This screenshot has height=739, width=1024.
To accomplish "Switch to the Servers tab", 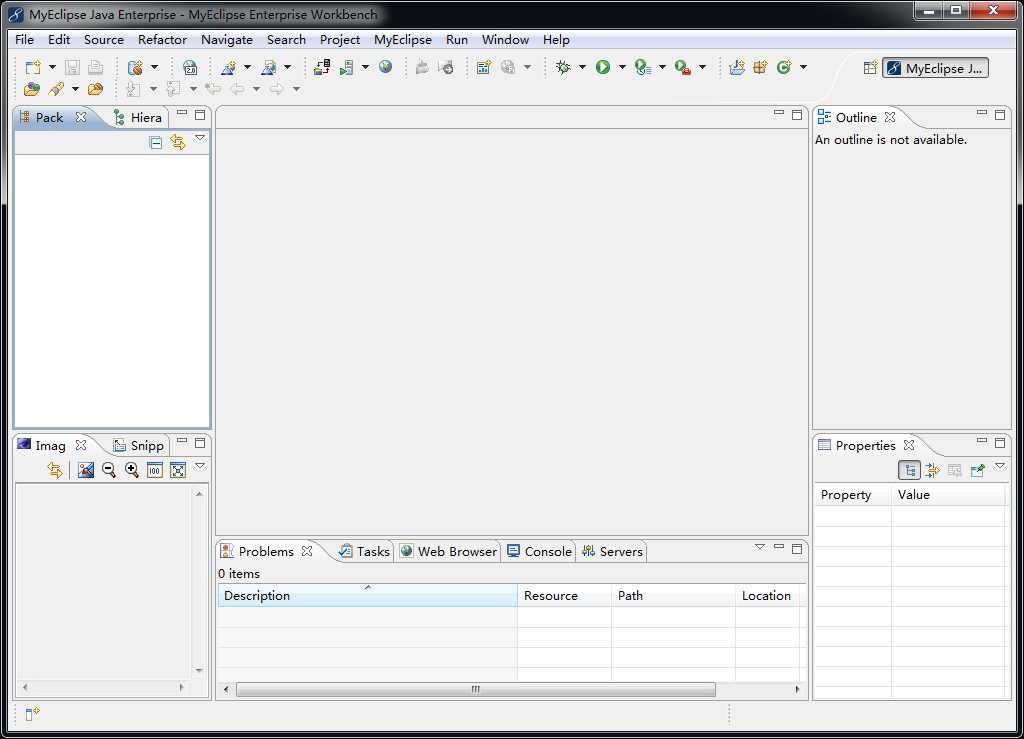I will point(613,552).
